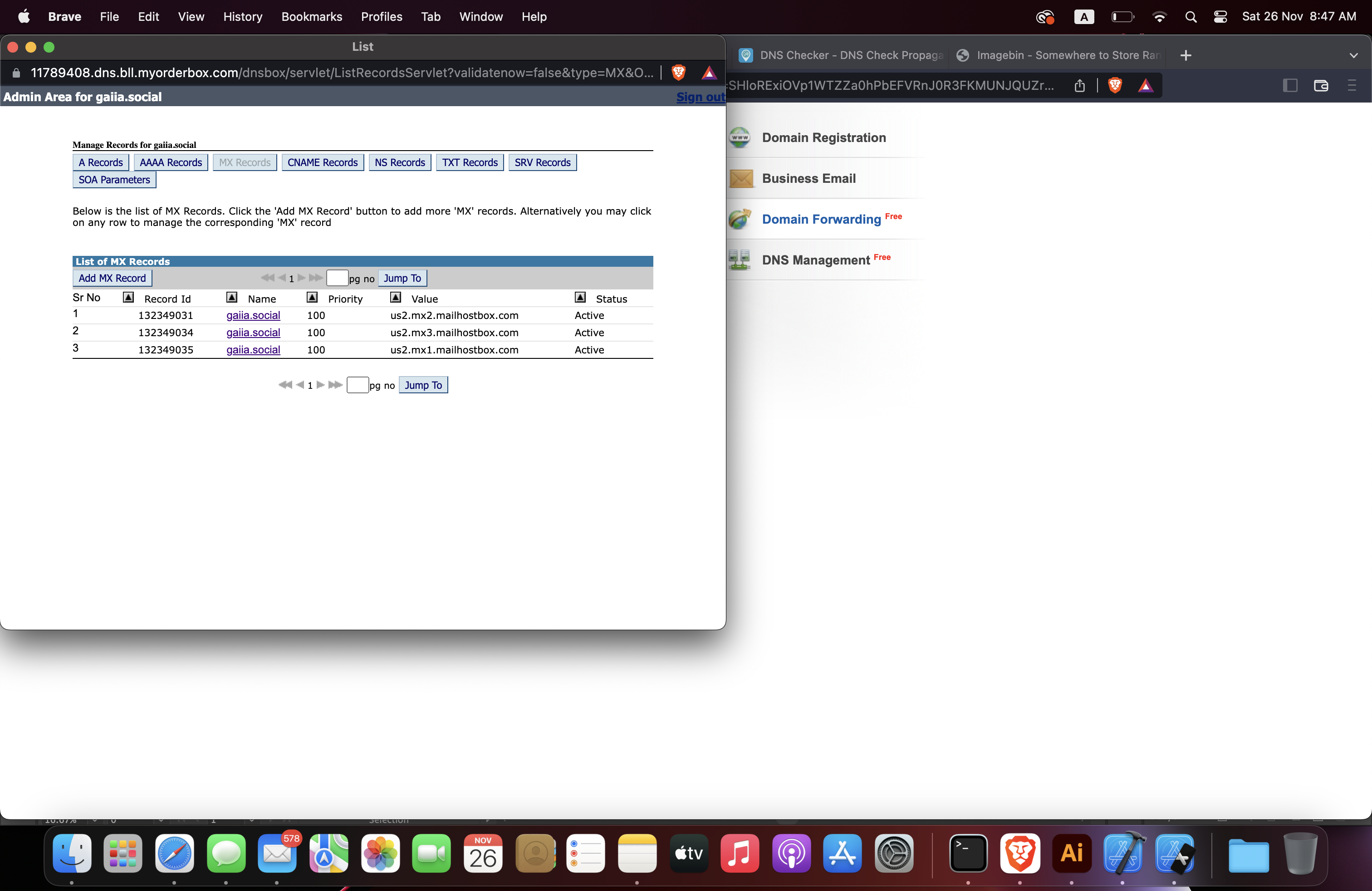The image size is (1372, 891).
Task: Open the hamburger menu in background browser
Action: tap(1352, 86)
